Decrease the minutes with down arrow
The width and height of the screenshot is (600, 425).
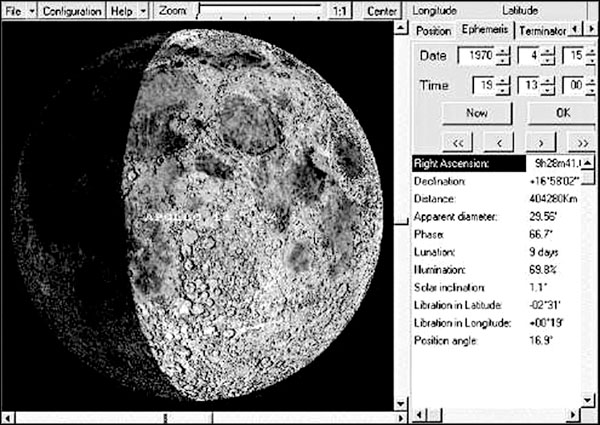(548, 90)
